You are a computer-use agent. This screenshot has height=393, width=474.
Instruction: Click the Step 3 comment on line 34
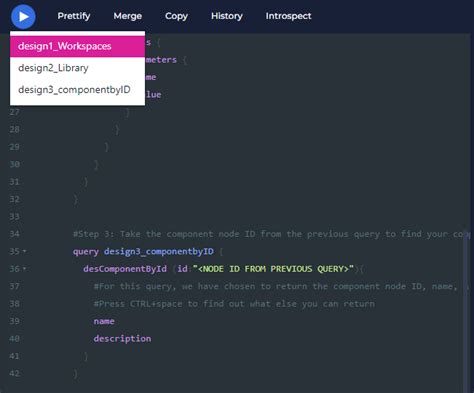coord(272,234)
